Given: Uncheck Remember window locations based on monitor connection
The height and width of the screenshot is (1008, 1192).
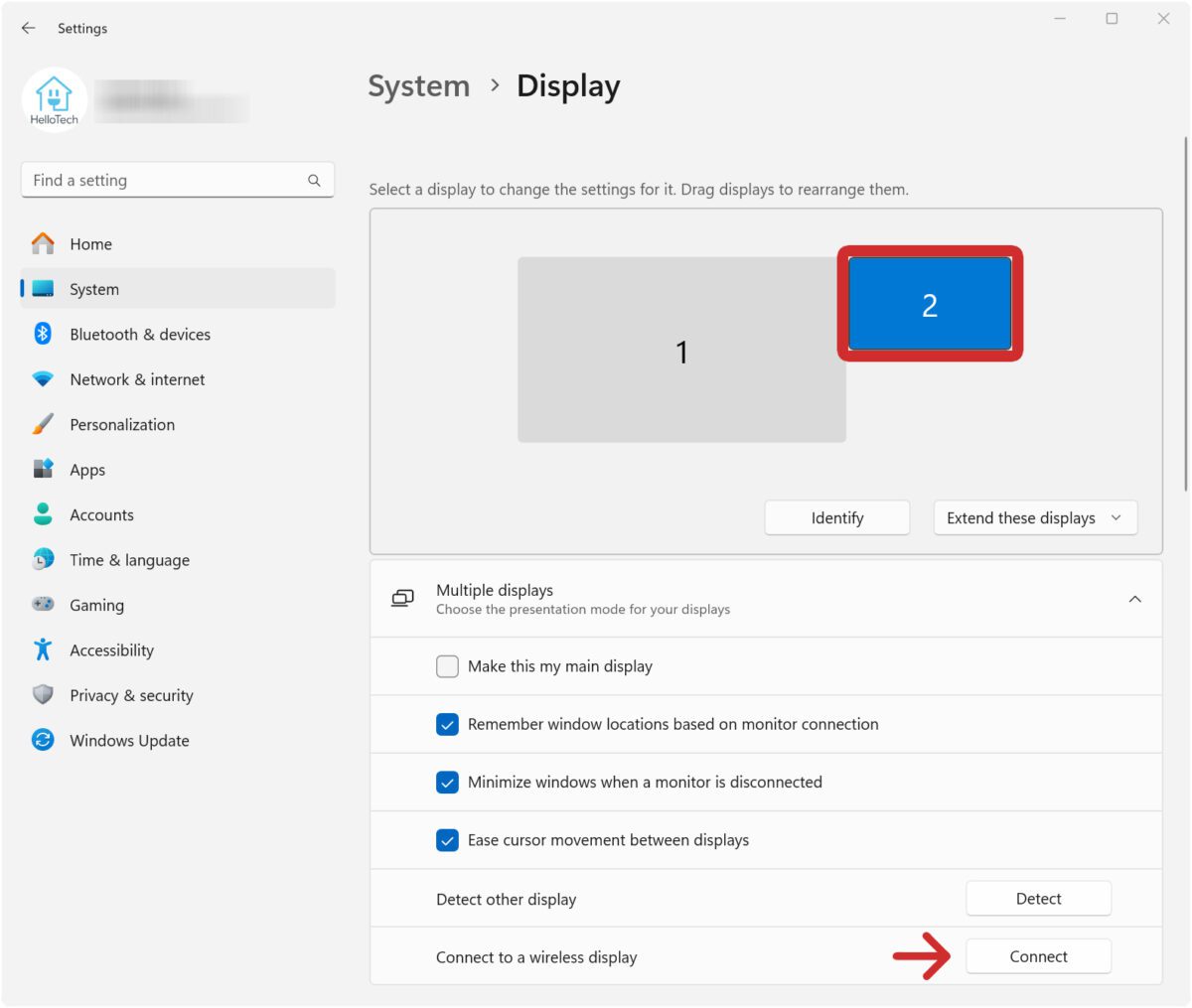Looking at the screenshot, I should click(447, 724).
